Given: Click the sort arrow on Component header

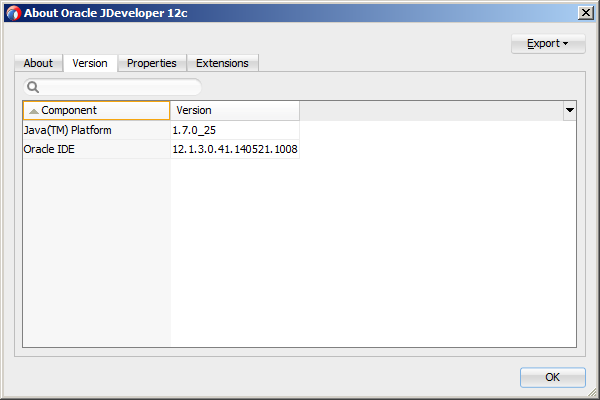Looking at the screenshot, I should click(x=34, y=111).
